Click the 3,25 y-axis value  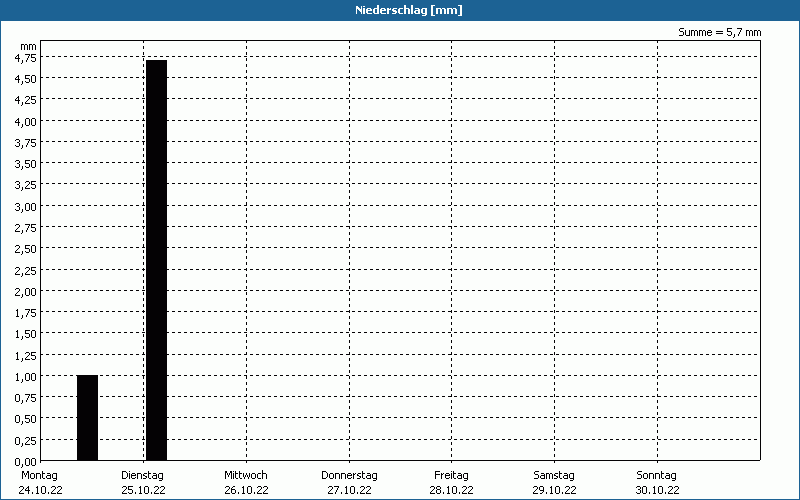pos(26,185)
